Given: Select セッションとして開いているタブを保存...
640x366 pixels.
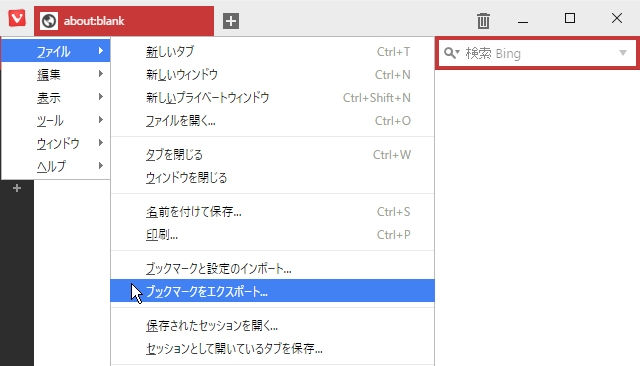Looking at the screenshot, I should click(273, 348).
